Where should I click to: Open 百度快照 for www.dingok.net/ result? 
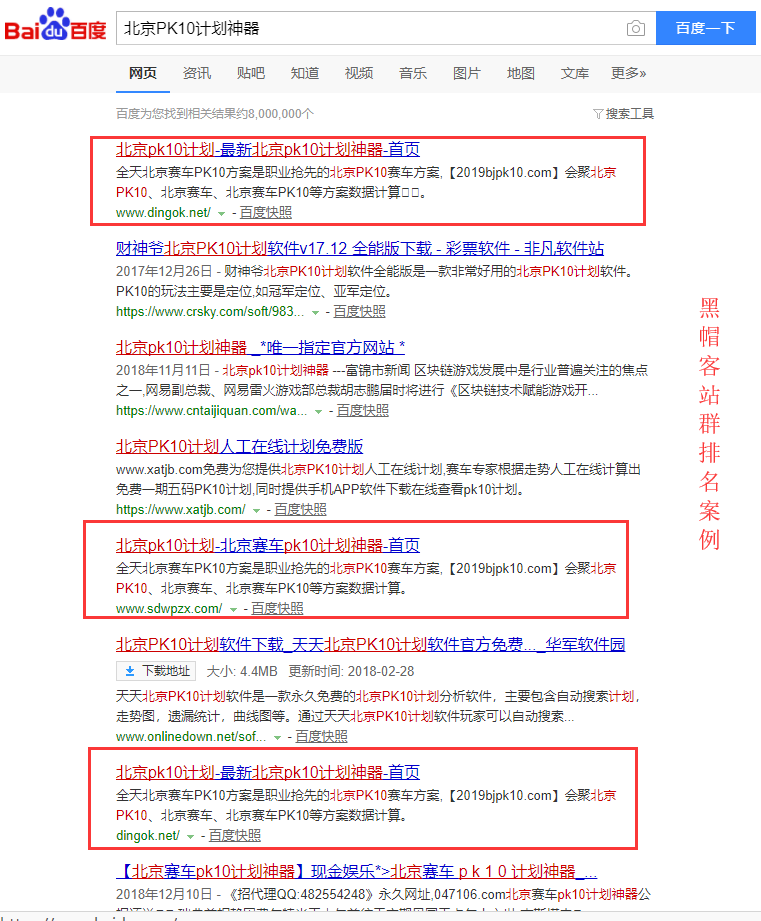(x=265, y=213)
